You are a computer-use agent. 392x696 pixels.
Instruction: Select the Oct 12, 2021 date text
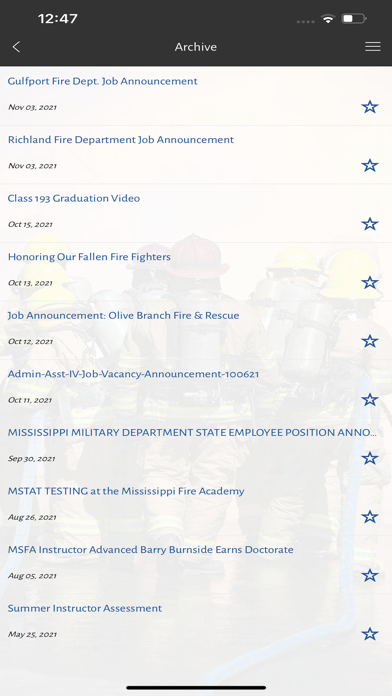[x=30, y=342]
